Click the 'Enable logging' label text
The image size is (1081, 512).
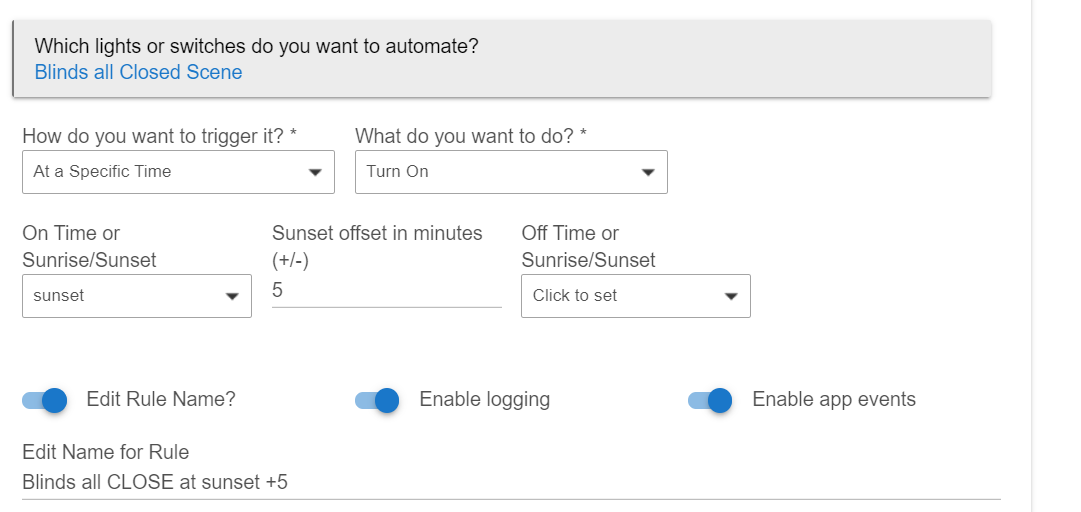point(484,399)
